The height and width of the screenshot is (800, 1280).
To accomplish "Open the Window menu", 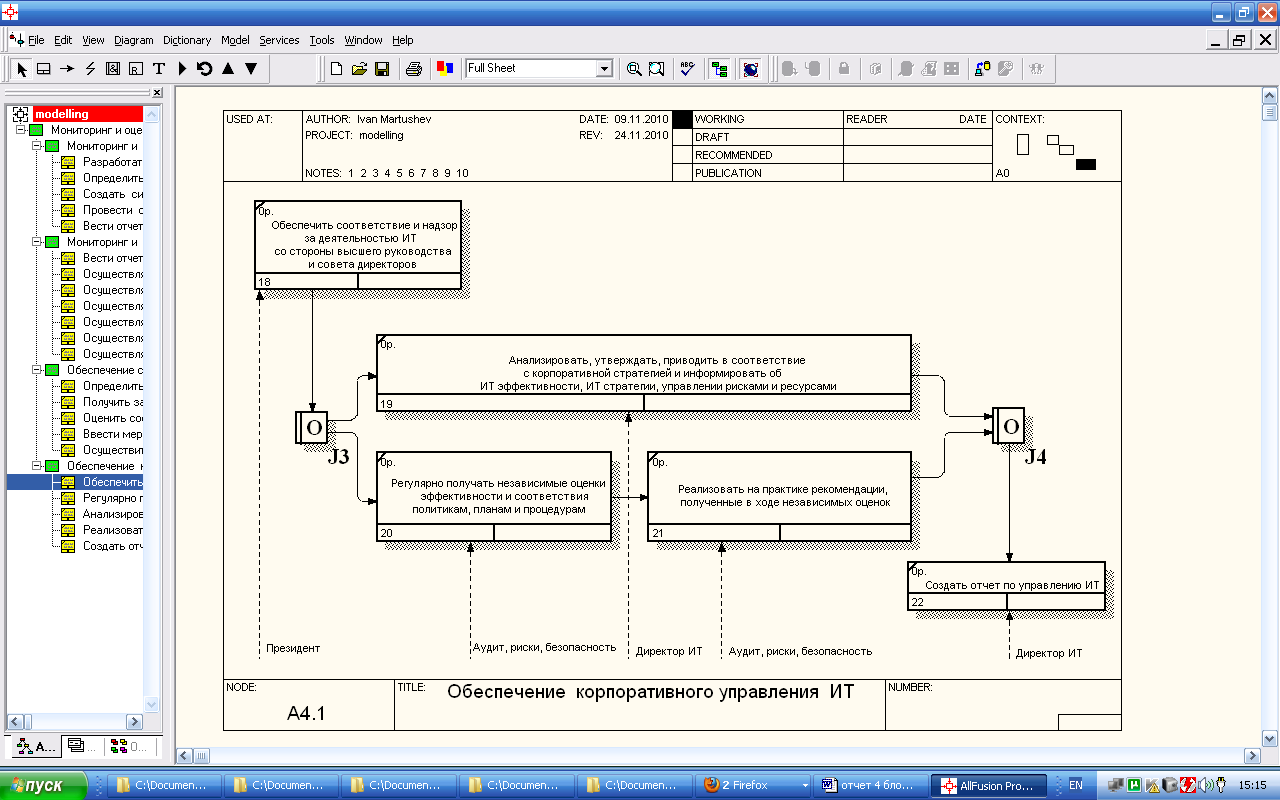I will click(363, 40).
